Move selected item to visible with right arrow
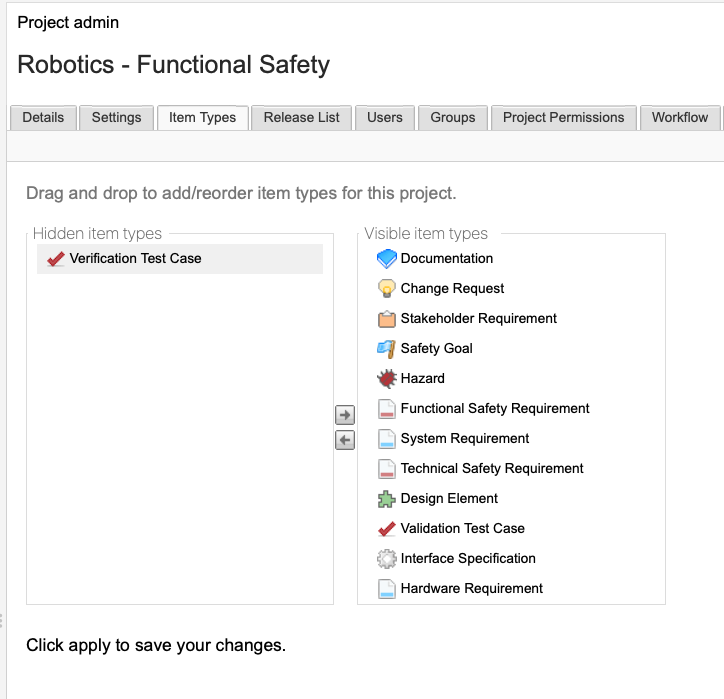Screen dimensions: 724x699 pyautogui.click(x=345, y=415)
